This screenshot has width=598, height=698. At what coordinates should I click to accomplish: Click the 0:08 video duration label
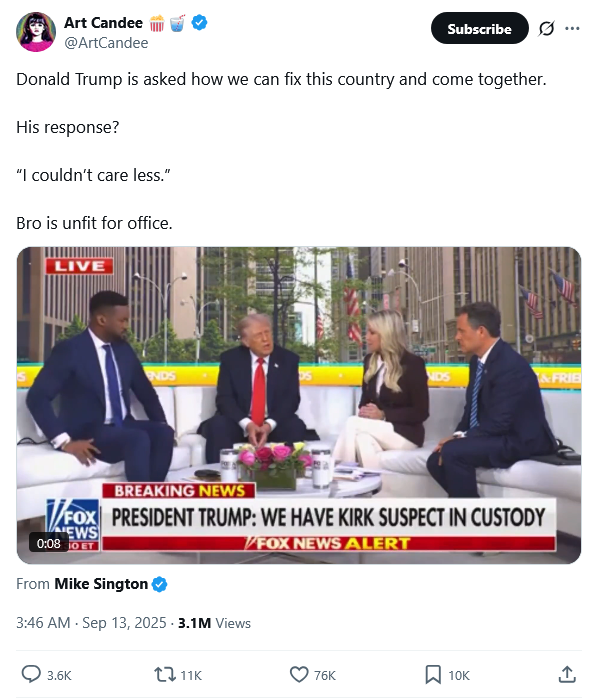coord(49,544)
